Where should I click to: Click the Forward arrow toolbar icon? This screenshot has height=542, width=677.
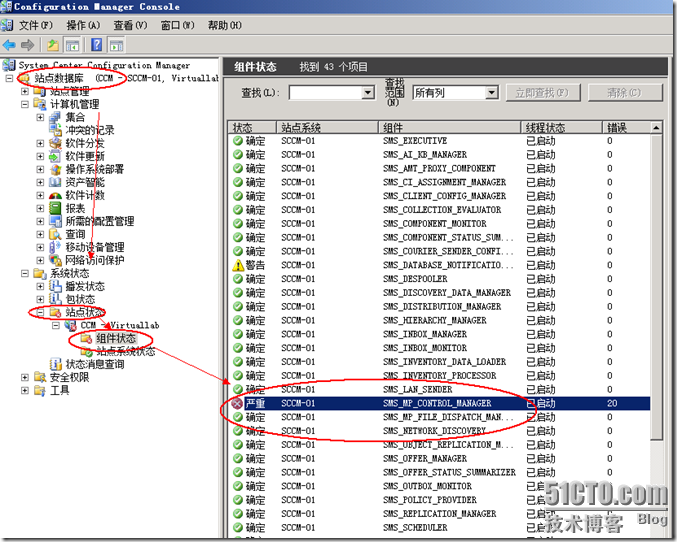(28, 45)
